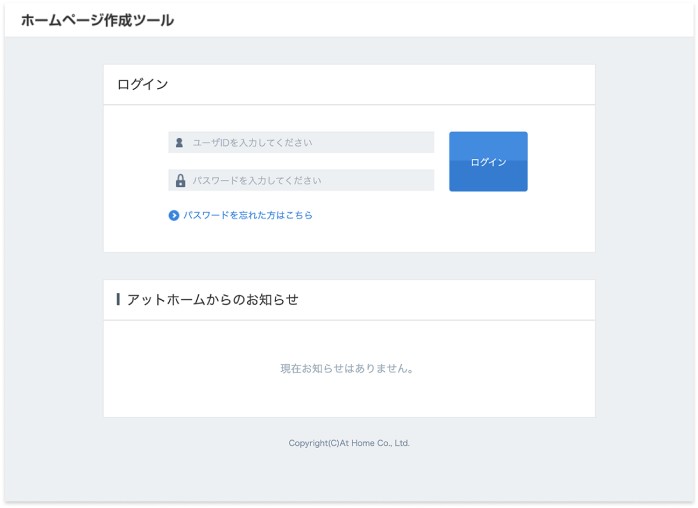Click the ホームページ作成ツール page title
This screenshot has width=698, height=508.
[x=97, y=20]
